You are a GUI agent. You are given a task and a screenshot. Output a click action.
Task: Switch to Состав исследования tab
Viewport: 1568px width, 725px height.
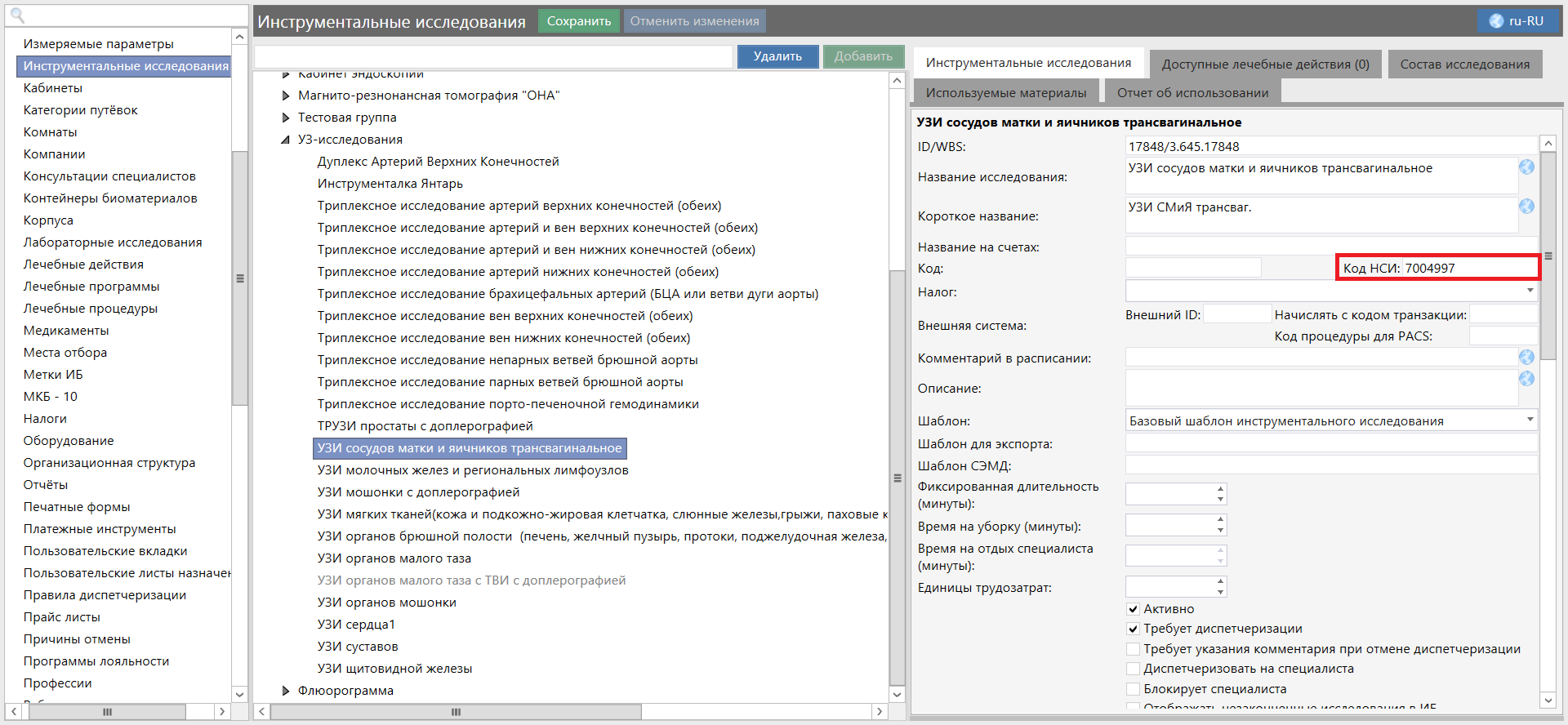click(1464, 64)
